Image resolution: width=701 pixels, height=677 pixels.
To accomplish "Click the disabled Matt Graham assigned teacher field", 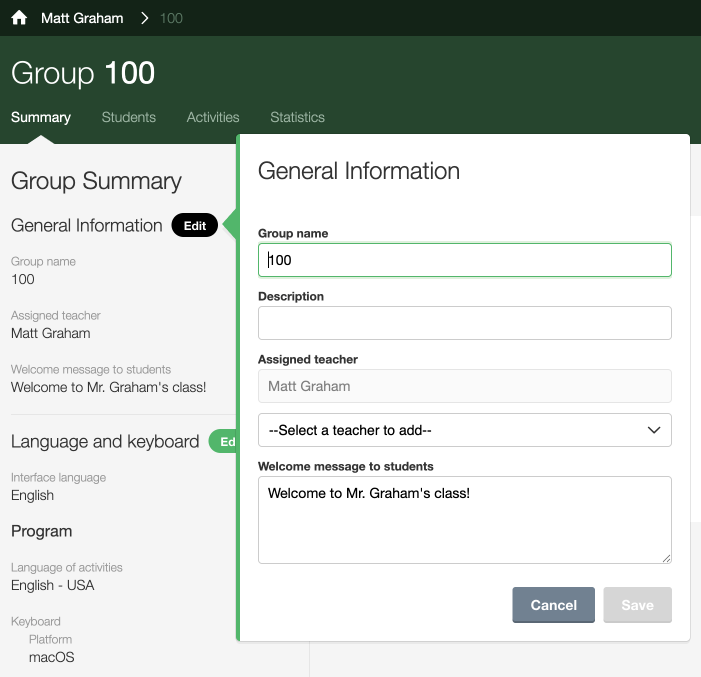I will (x=465, y=386).
